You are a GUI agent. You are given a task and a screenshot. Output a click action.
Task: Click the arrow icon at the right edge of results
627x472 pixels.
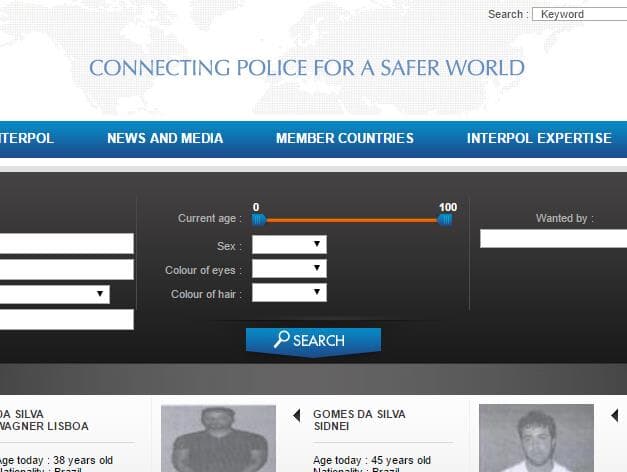[615, 416]
